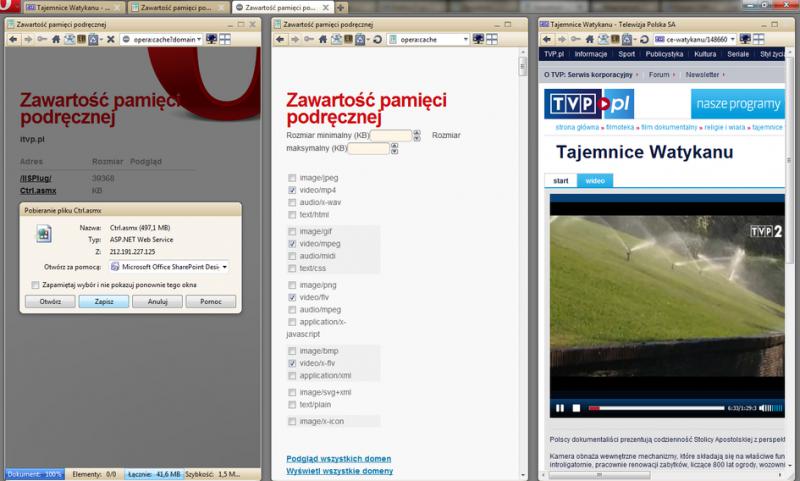Click Pomoc button in download dialog
Screen dimensions: 800x481
click(x=211, y=301)
